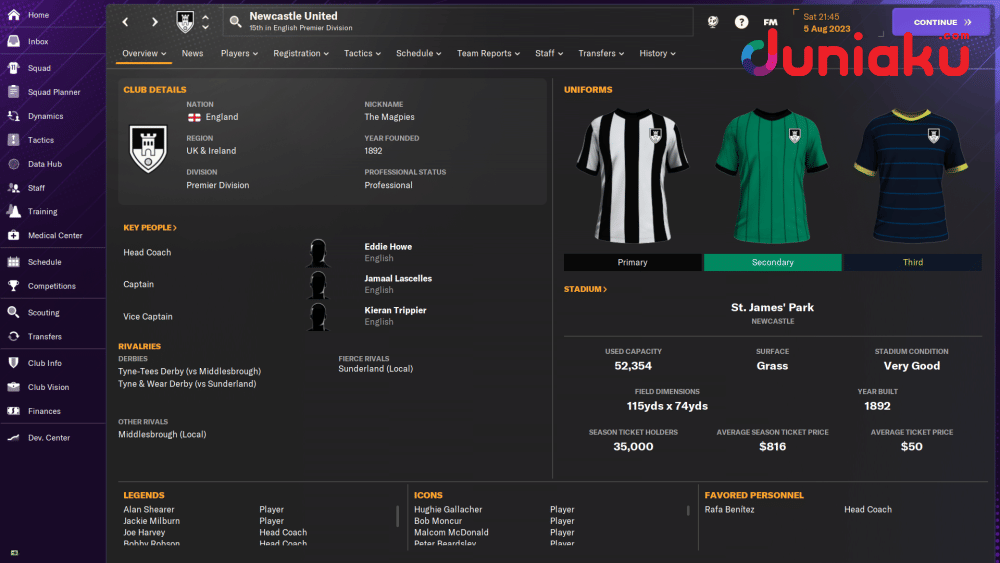This screenshot has height=563, width=1000.
Task: Open the Finances money icon
Action: 13,411
